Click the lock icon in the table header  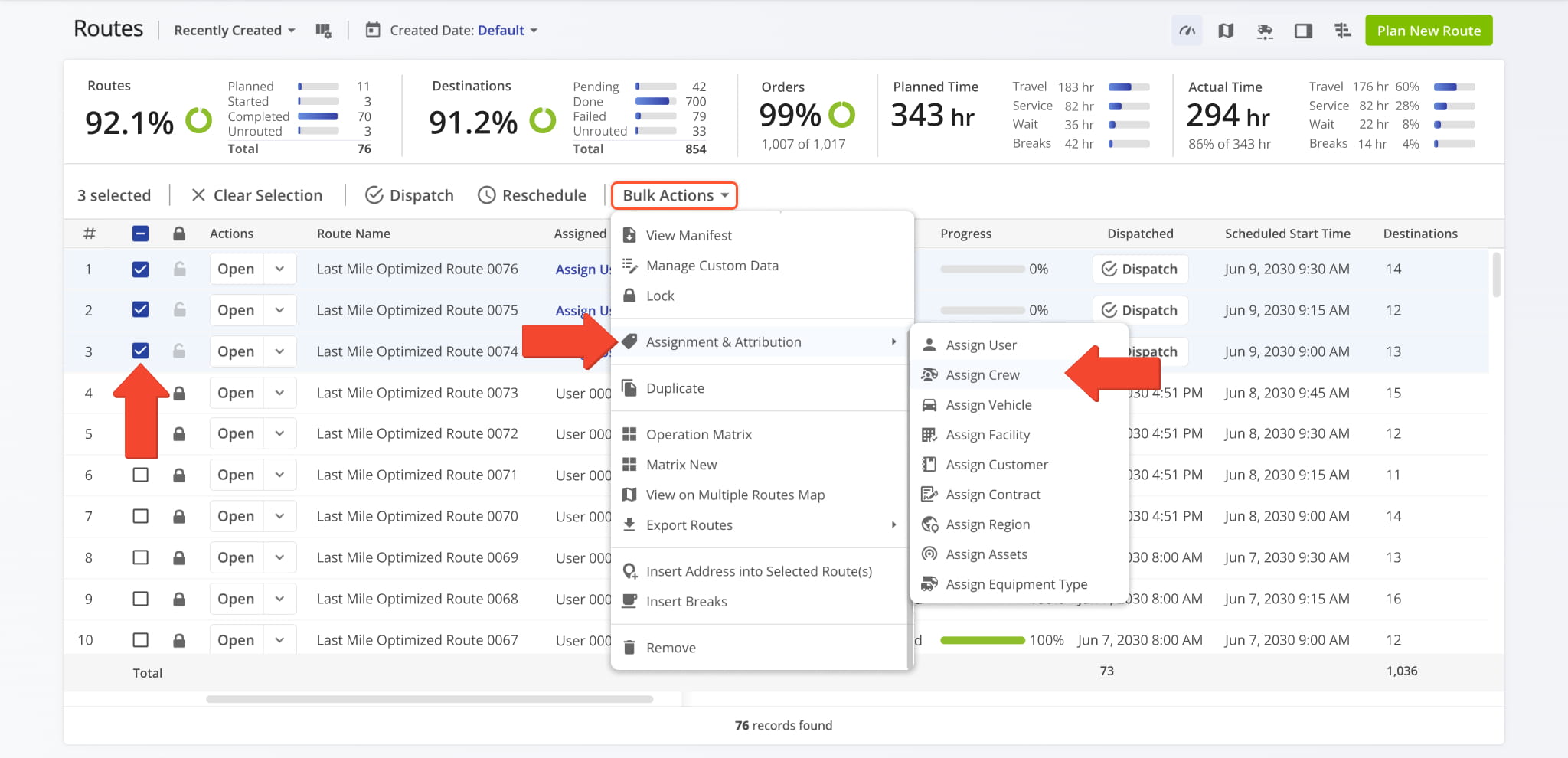178,234
